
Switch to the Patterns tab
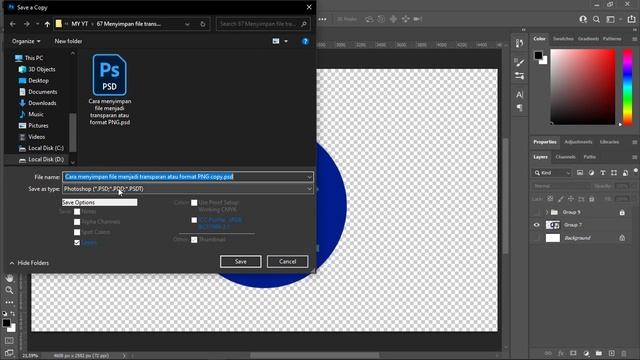point(612,39)
